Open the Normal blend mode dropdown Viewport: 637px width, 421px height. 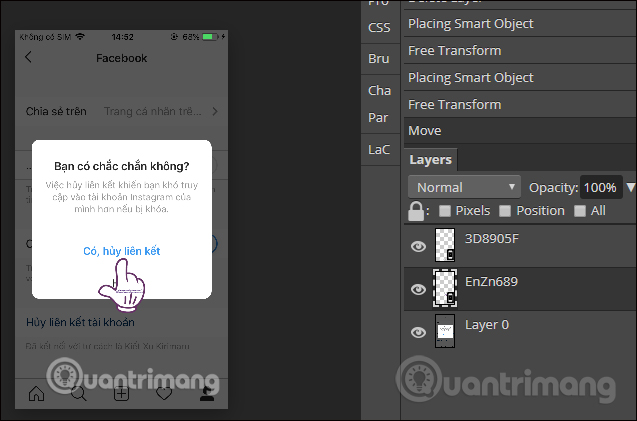(464, 187)
